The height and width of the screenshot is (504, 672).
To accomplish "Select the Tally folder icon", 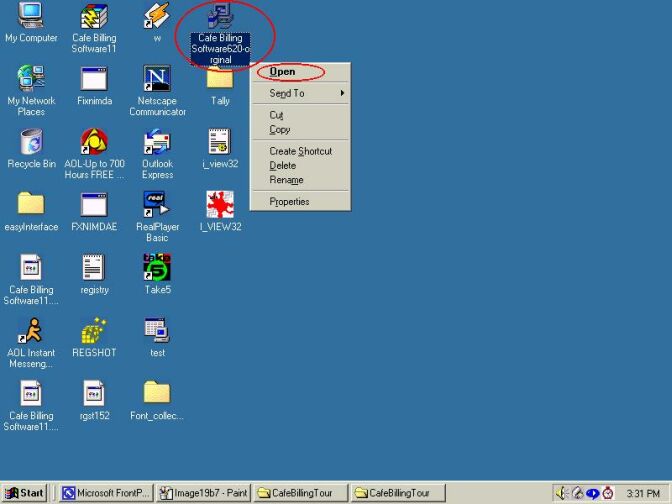I will click(x=220, y=80).
